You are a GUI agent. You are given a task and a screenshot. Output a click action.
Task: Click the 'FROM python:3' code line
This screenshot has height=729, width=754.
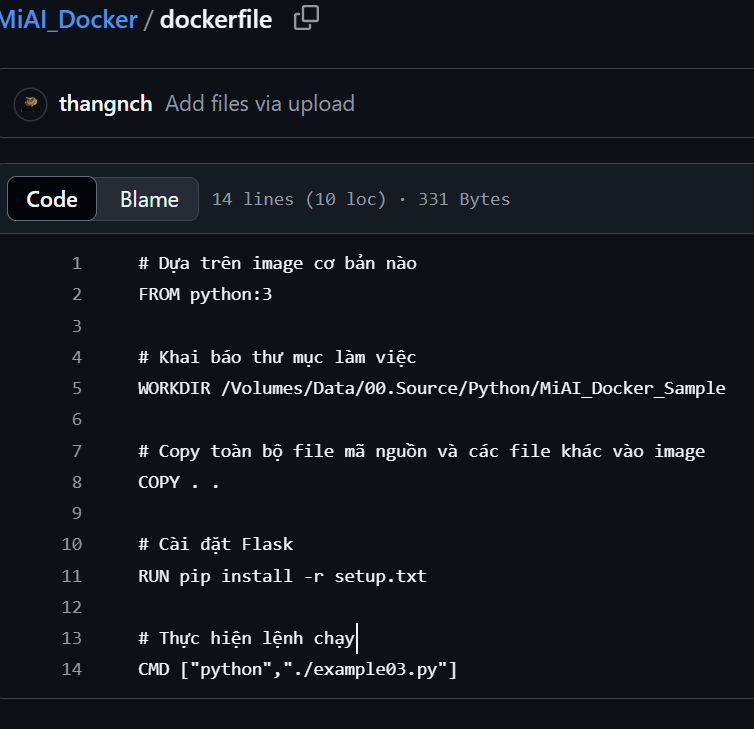coord(205,294)
